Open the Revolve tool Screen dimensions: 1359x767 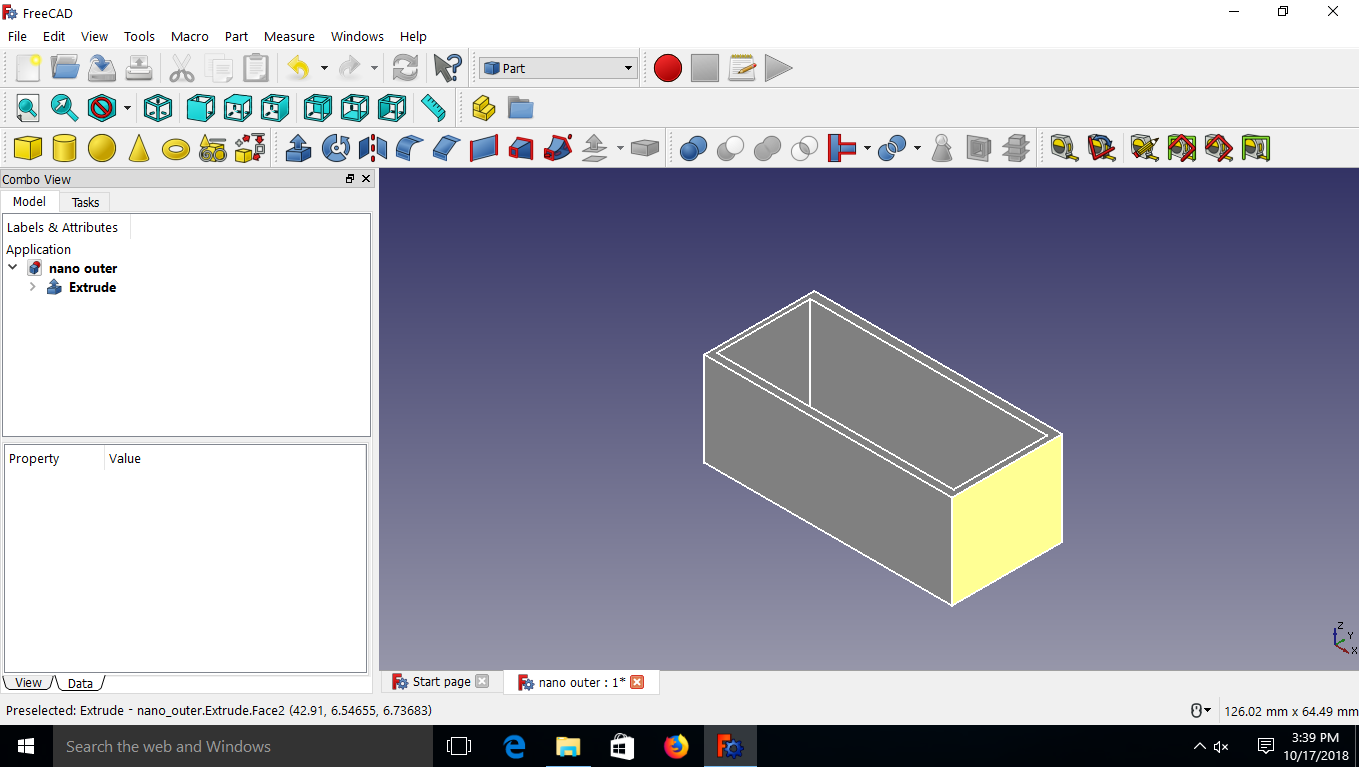click(x=335, y=148)
